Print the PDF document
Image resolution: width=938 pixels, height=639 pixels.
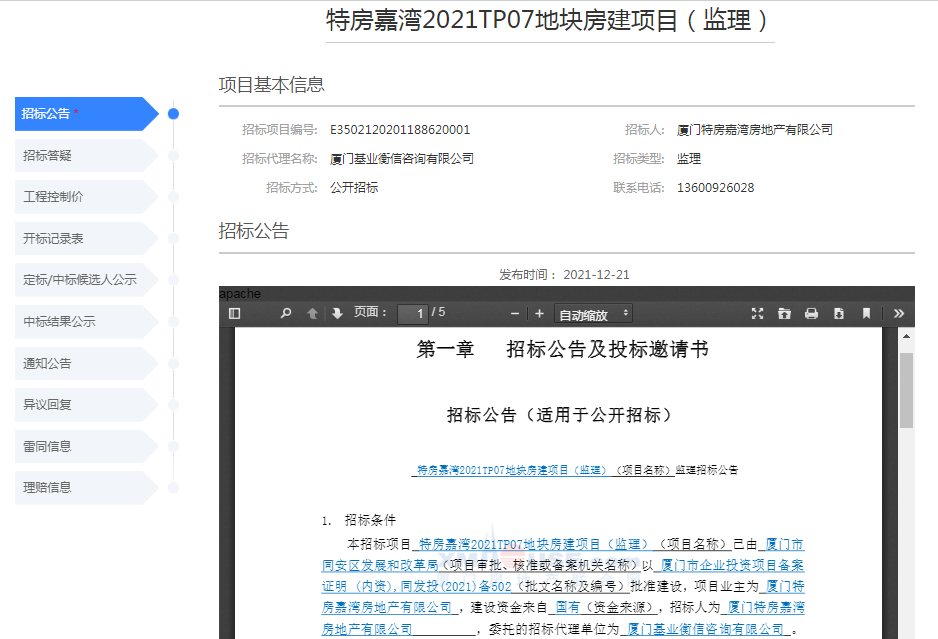click(x=811, y=314)
